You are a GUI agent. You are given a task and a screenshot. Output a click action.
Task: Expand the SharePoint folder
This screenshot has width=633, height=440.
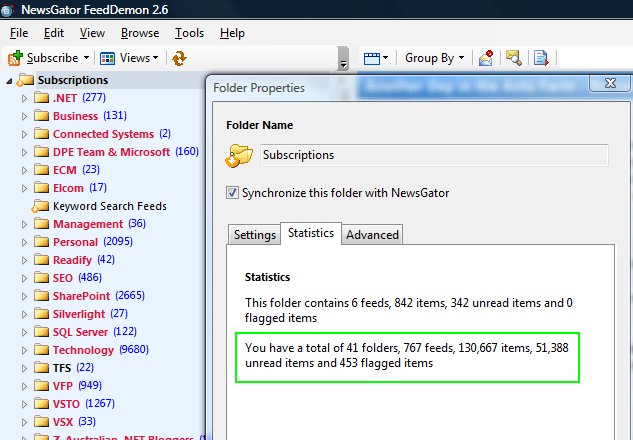coord(25,296)
